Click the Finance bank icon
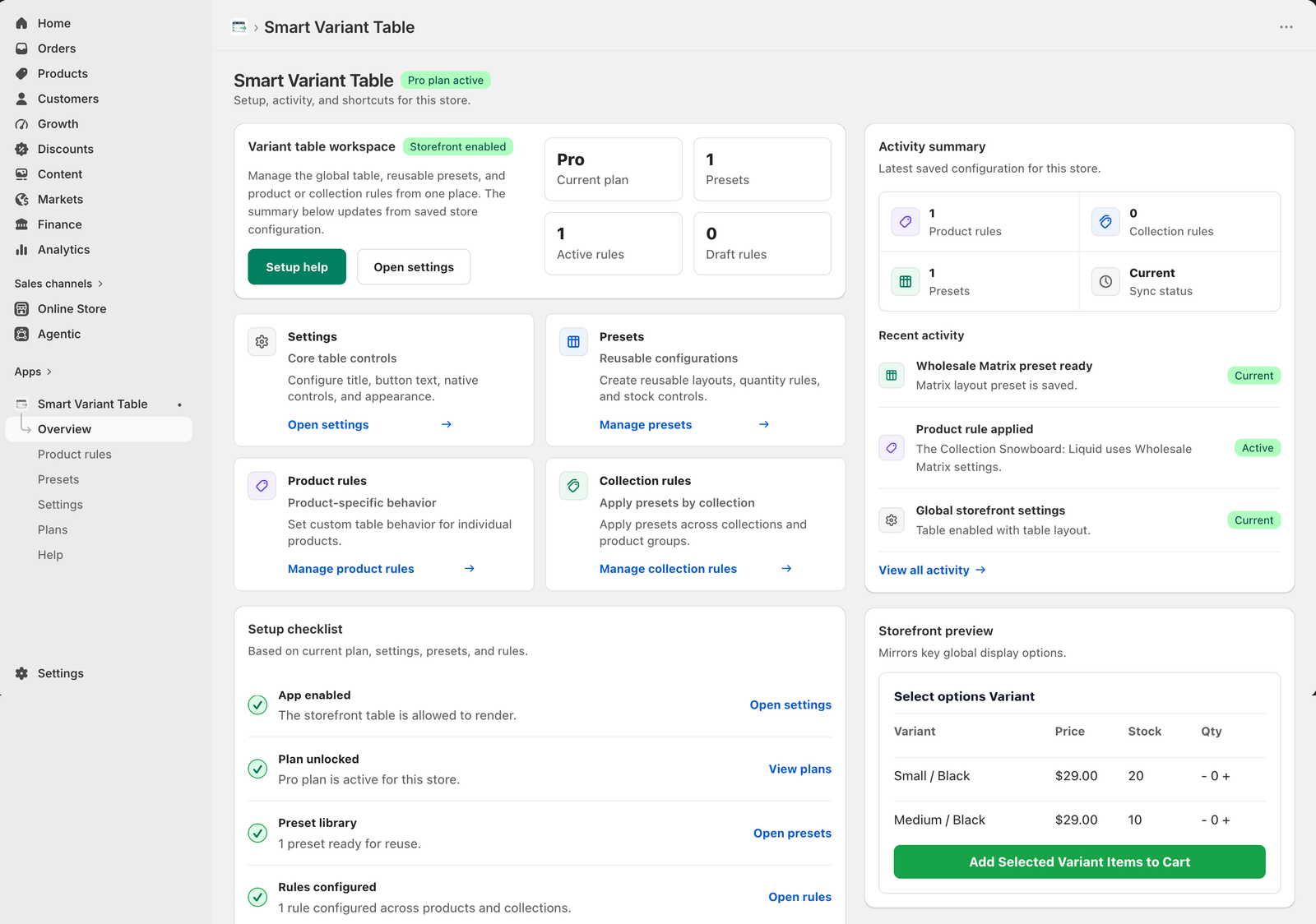Image resolution: width=1316 pixels, height=924 pixels. pyautogui.click(x=21, y=224)
